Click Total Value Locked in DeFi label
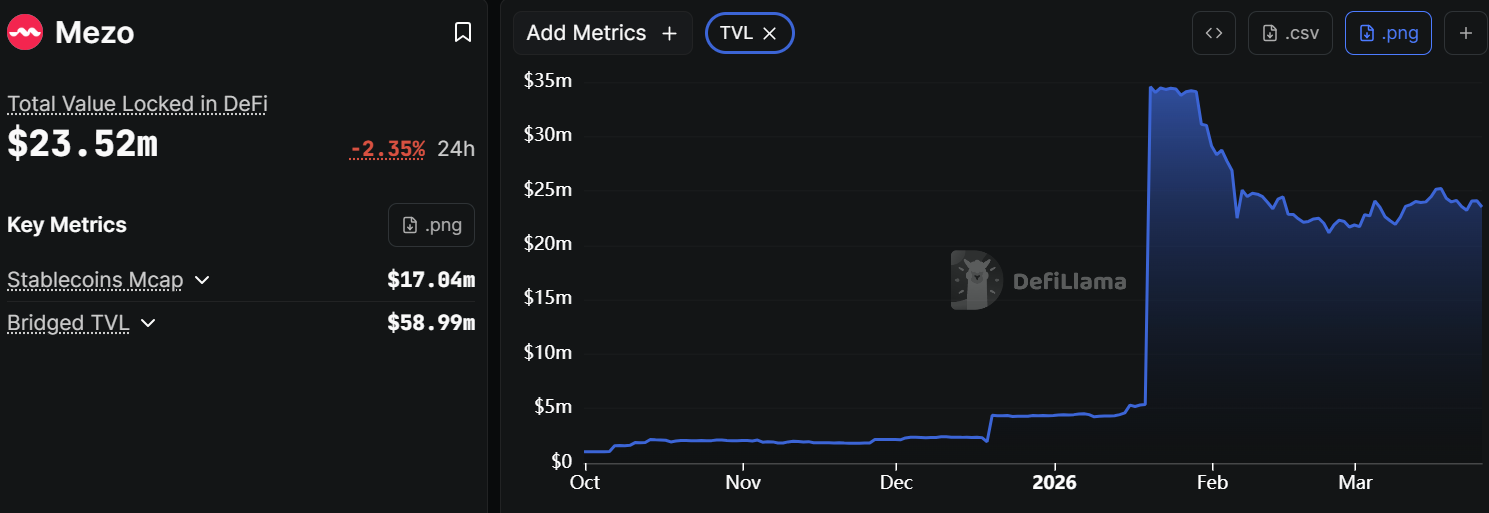This screenshot has width=1489, height=513. point(137,104)
